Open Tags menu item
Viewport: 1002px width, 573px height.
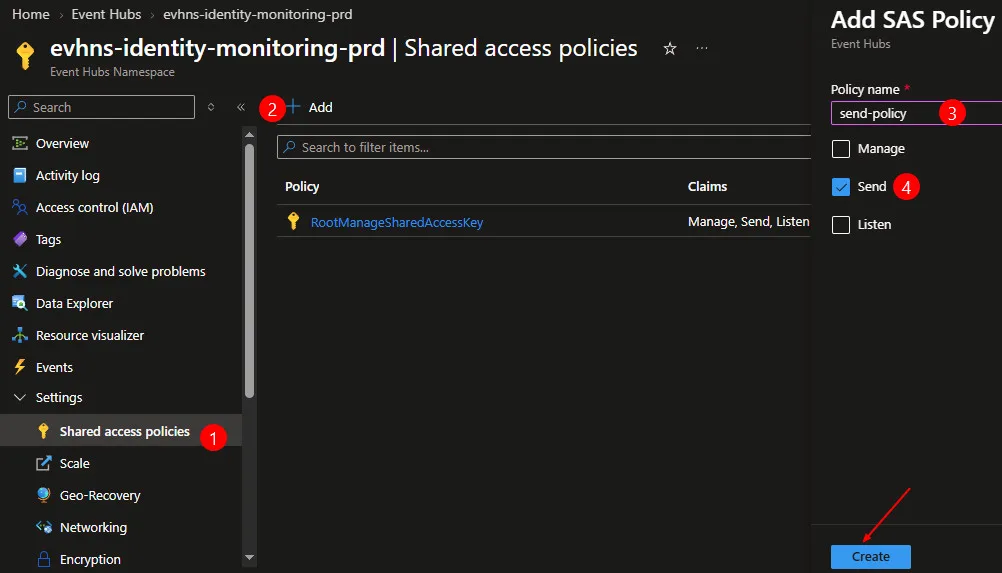(49, 240)
